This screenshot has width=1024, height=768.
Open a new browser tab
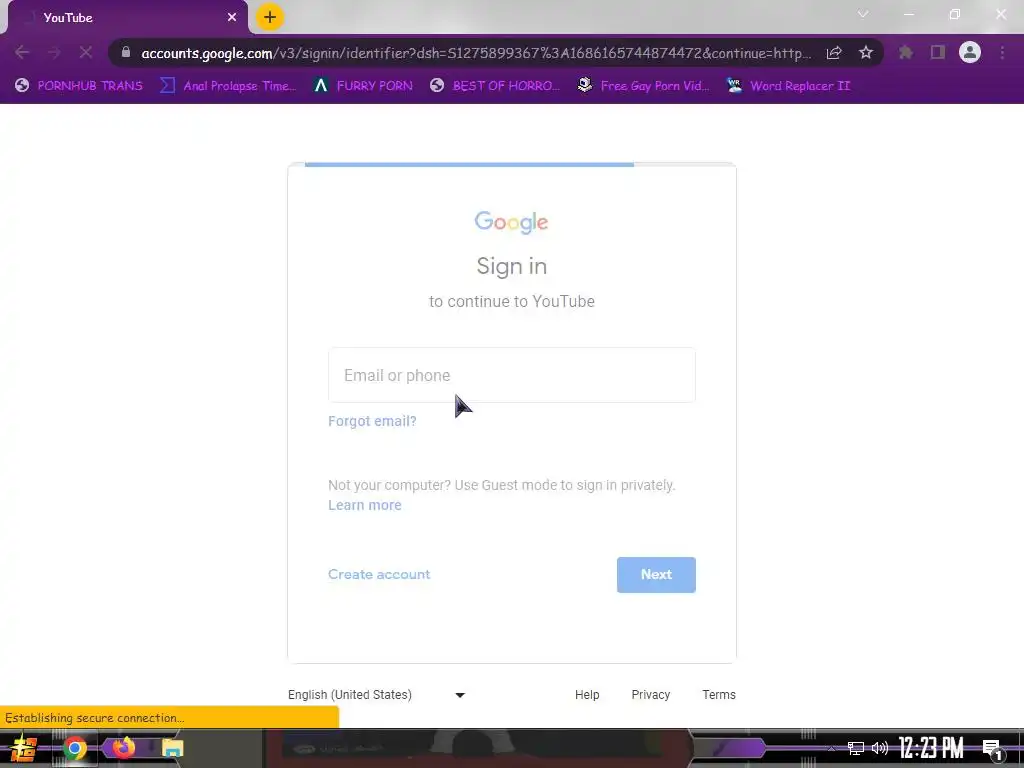[x=270, y=17]
